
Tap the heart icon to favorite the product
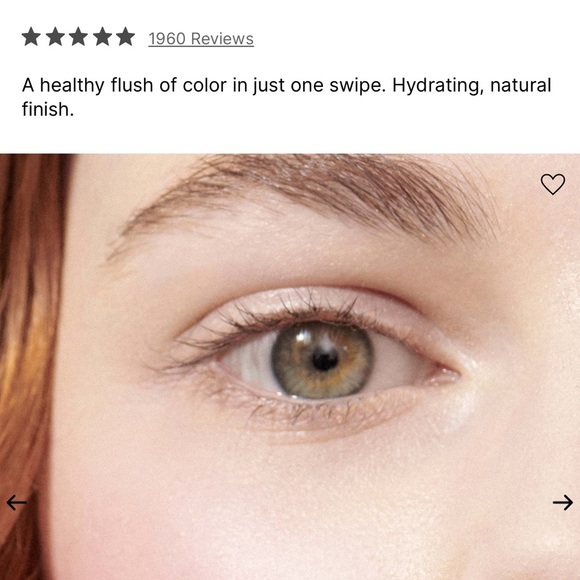tap(553, 184)
